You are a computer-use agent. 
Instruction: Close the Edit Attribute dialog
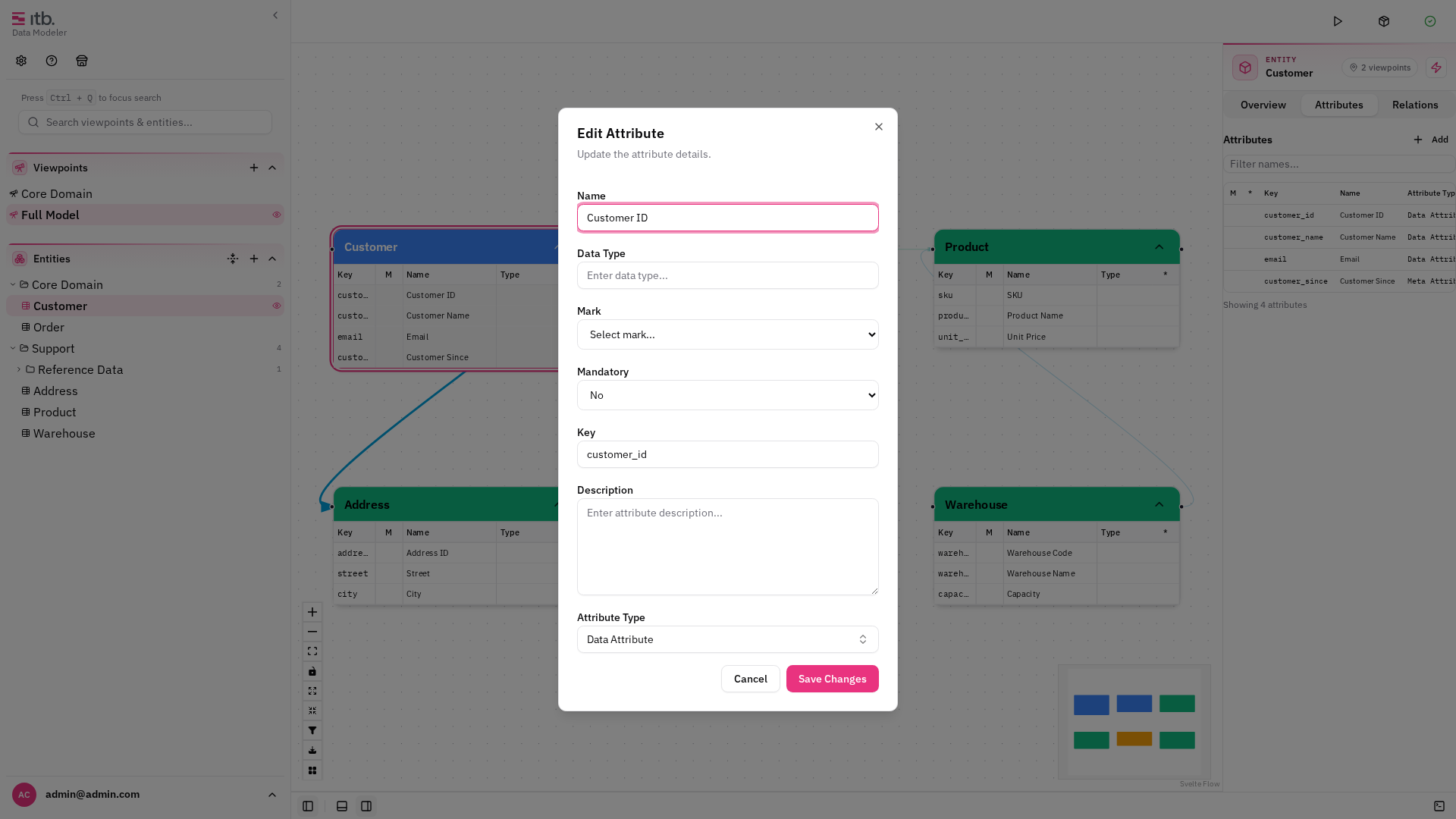pyautogui.click(x=879, y=127)
